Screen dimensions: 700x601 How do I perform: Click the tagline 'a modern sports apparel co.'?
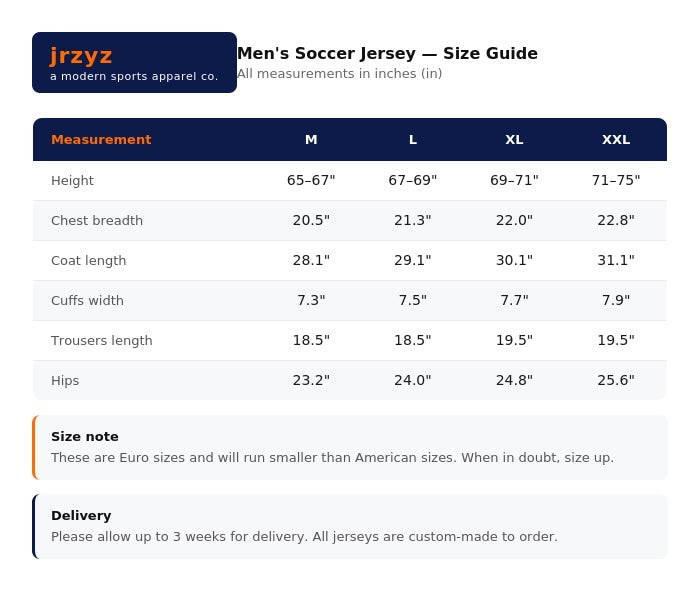pyautogui.click(x=134, y=76)
